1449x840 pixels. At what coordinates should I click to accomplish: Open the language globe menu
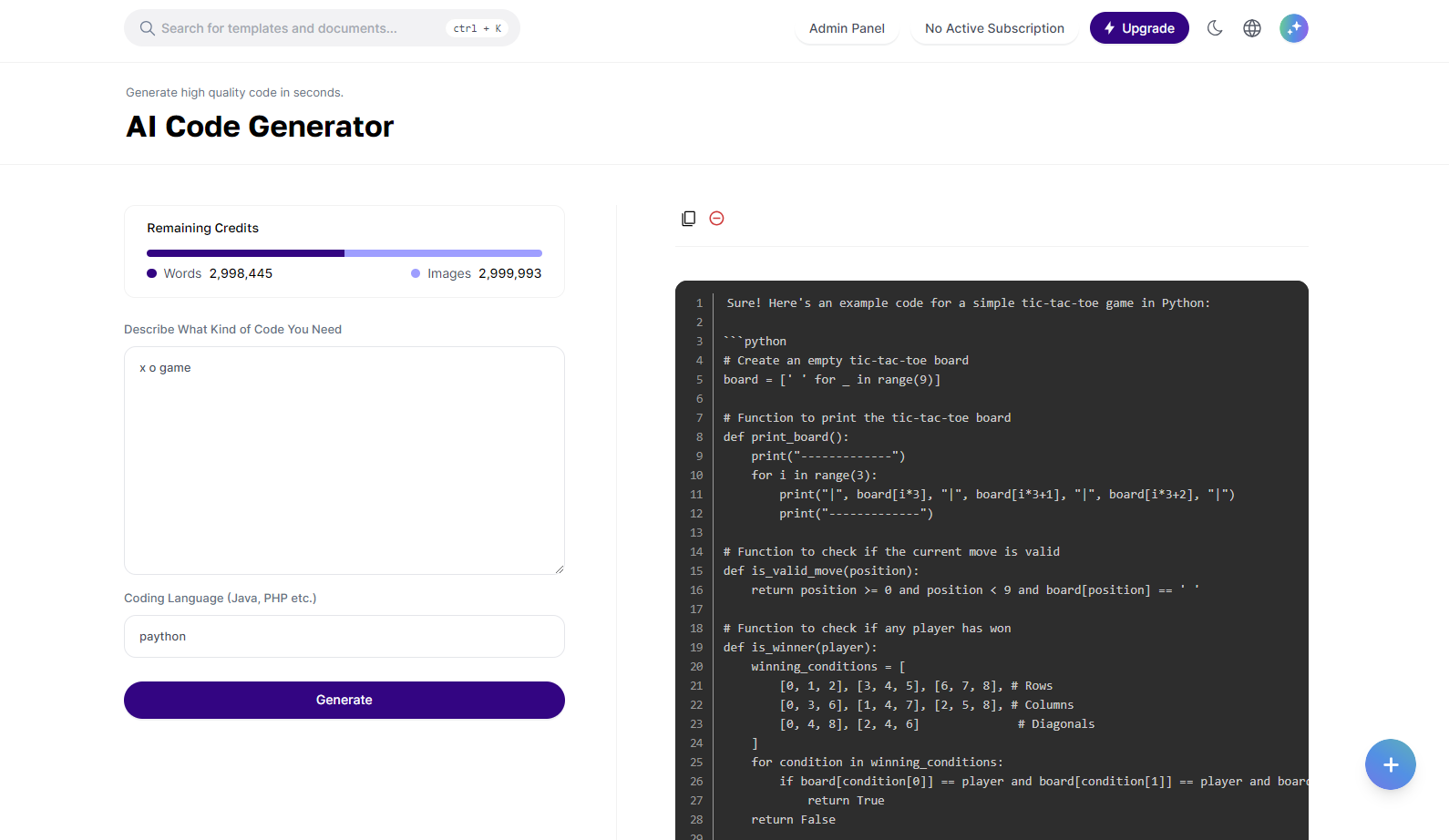(1252, 28)
